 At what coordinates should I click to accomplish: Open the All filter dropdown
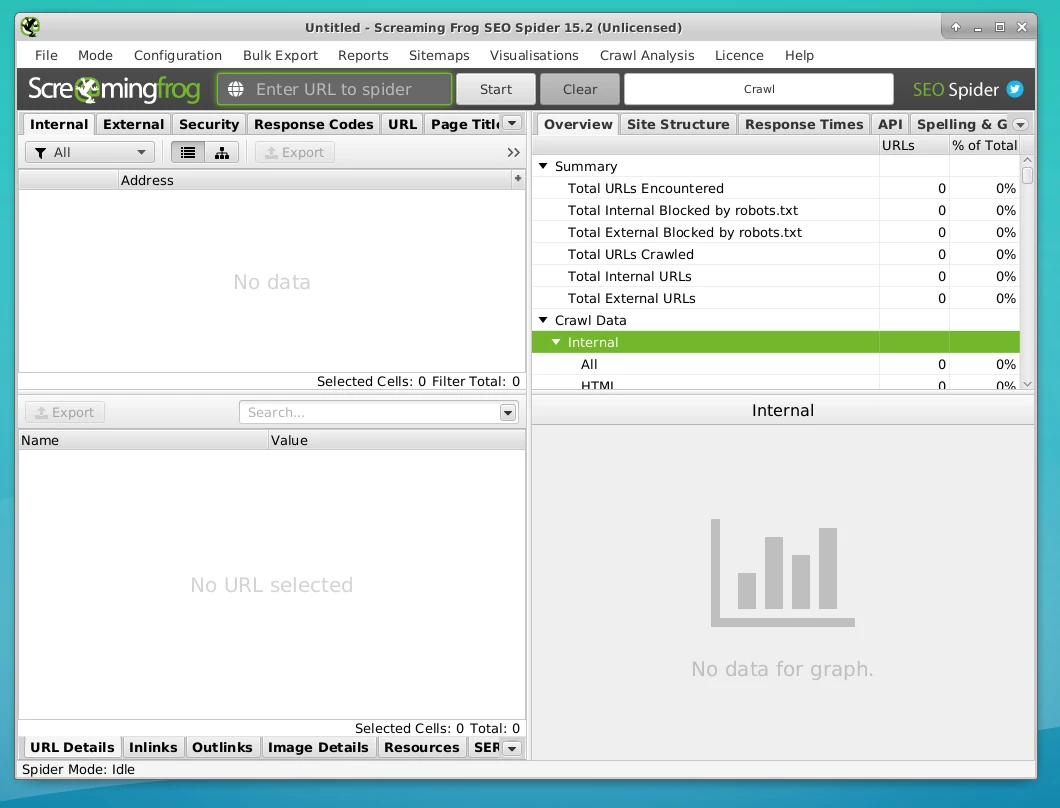pos(89,152)
